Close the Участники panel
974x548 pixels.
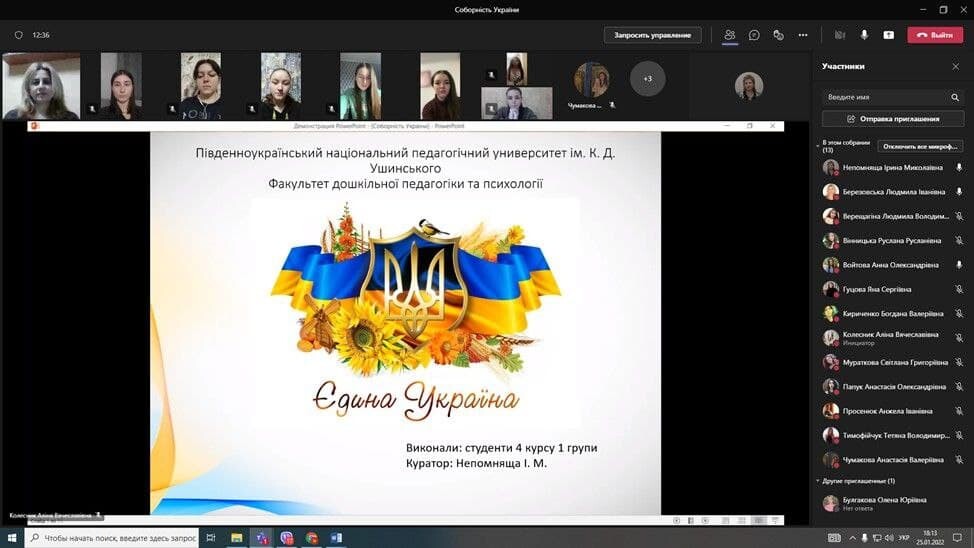tap(955, 66)
